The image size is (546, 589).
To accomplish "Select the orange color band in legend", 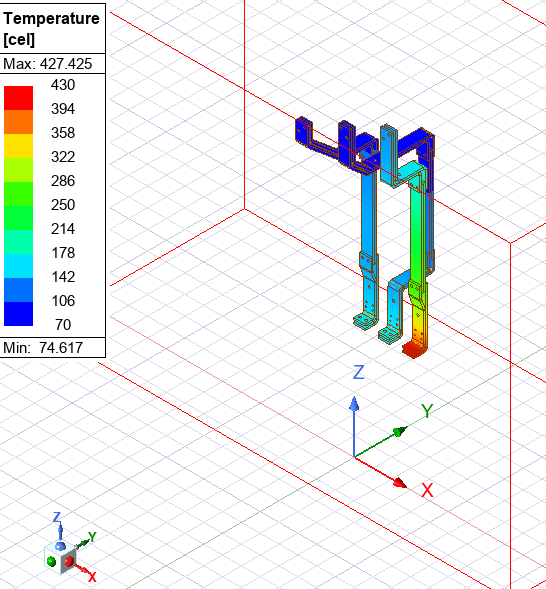I will pyautogui.click(x=18, y=122).
